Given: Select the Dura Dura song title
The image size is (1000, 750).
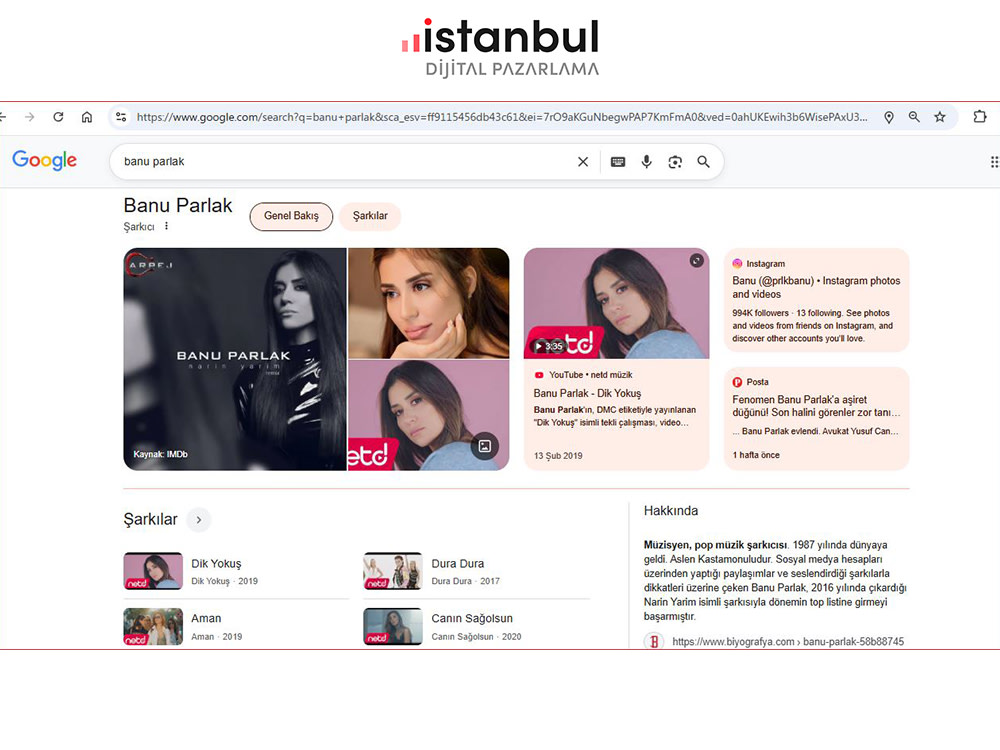Looking at the screenshot, I should tap(457, 564).
